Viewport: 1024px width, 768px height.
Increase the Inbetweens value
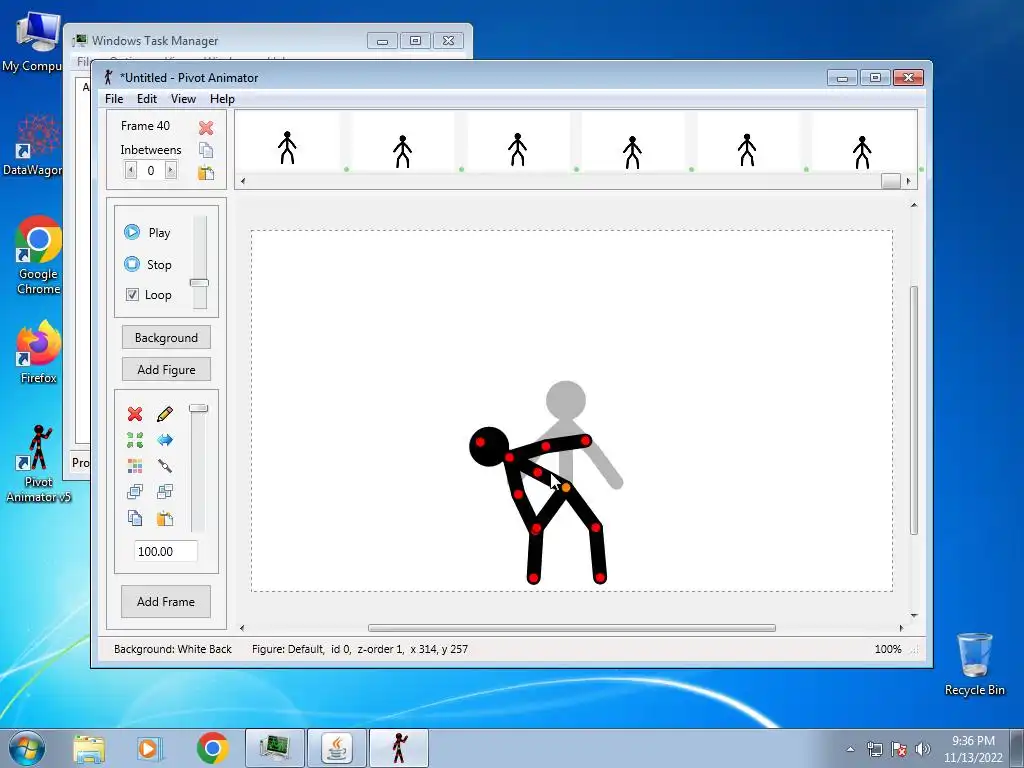[170, 170]
